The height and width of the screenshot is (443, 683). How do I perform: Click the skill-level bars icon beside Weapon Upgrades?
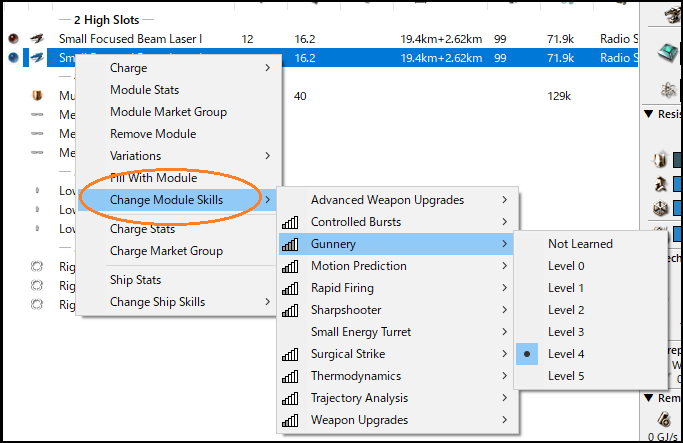coord(291,420)
